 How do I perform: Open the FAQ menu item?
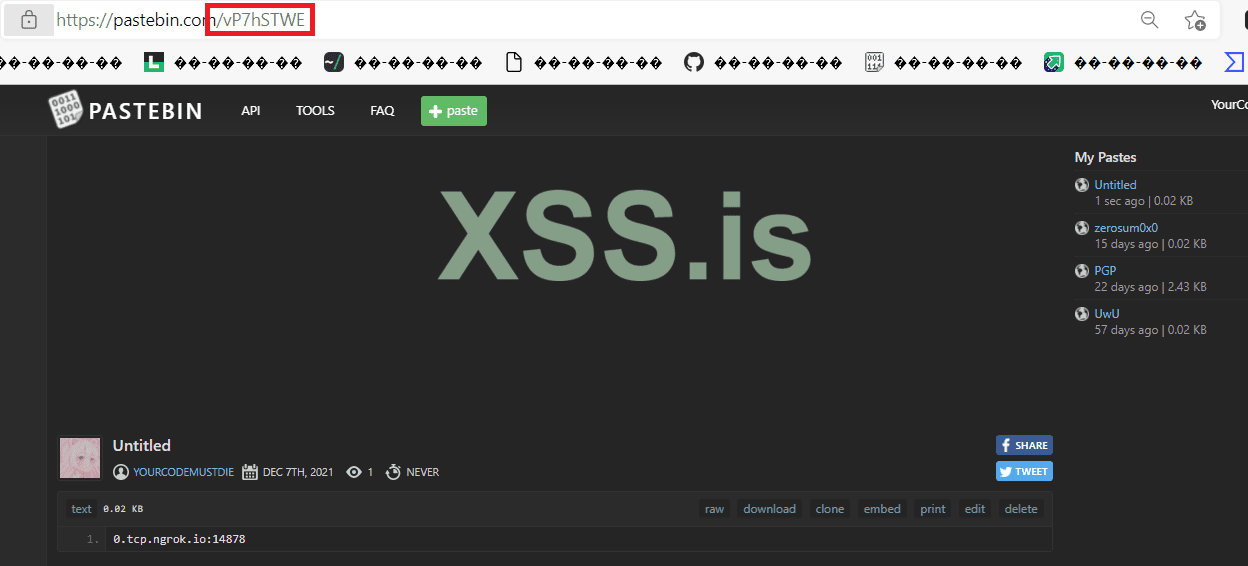click(382, 111)
